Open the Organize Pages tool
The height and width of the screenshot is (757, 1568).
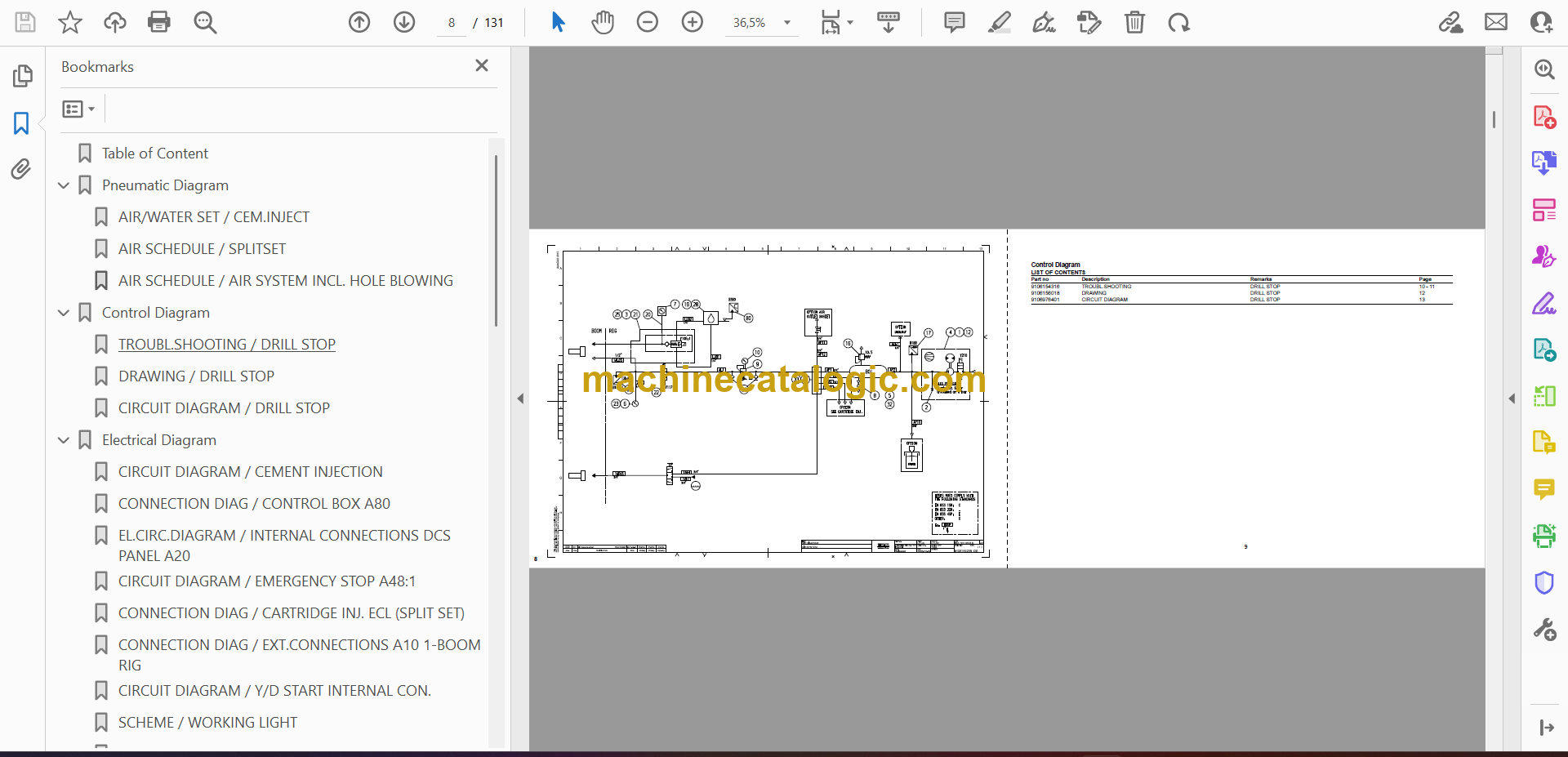[x=1544, y=210]
